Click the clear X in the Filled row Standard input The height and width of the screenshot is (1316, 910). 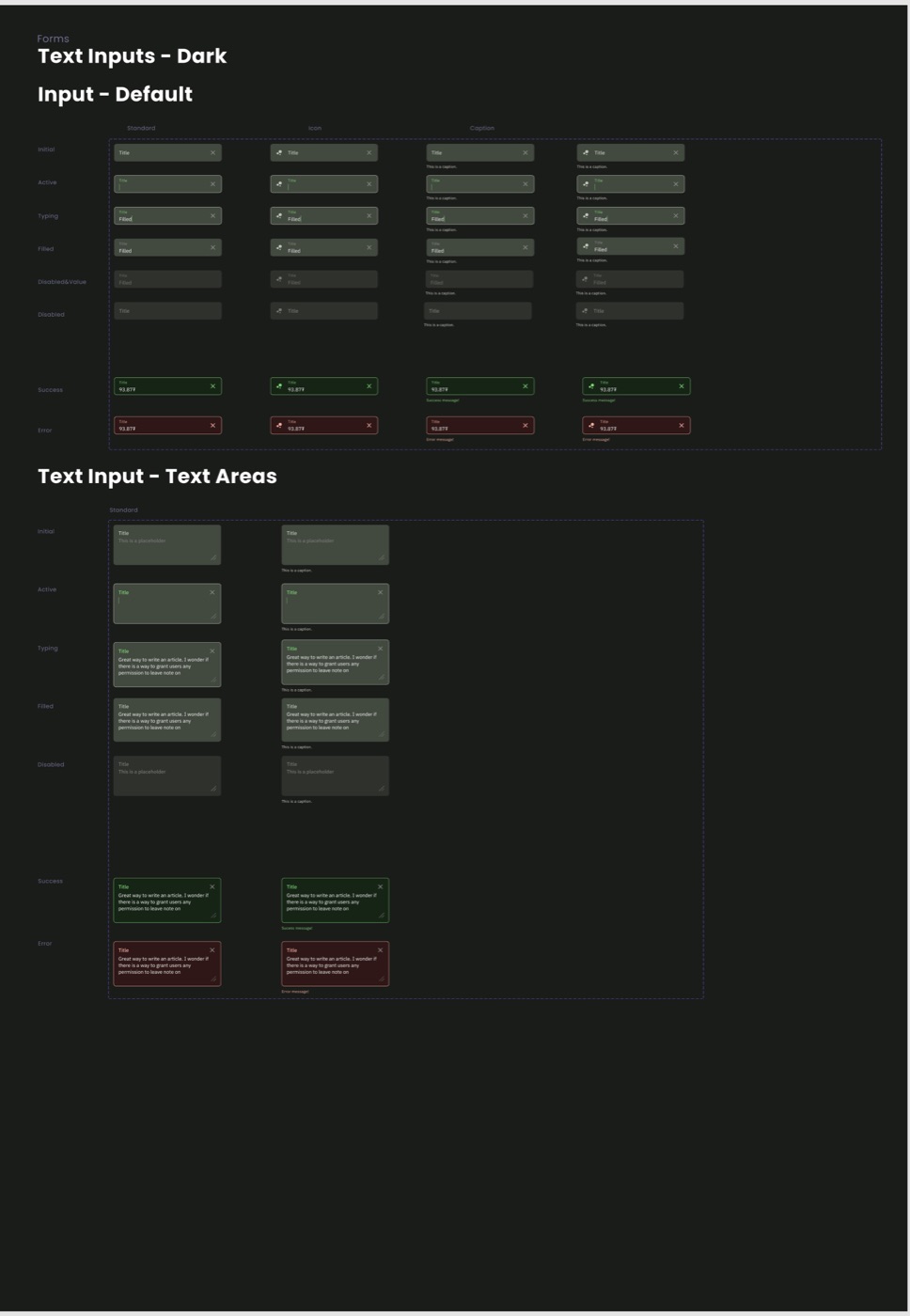click(x=212, y=247)
